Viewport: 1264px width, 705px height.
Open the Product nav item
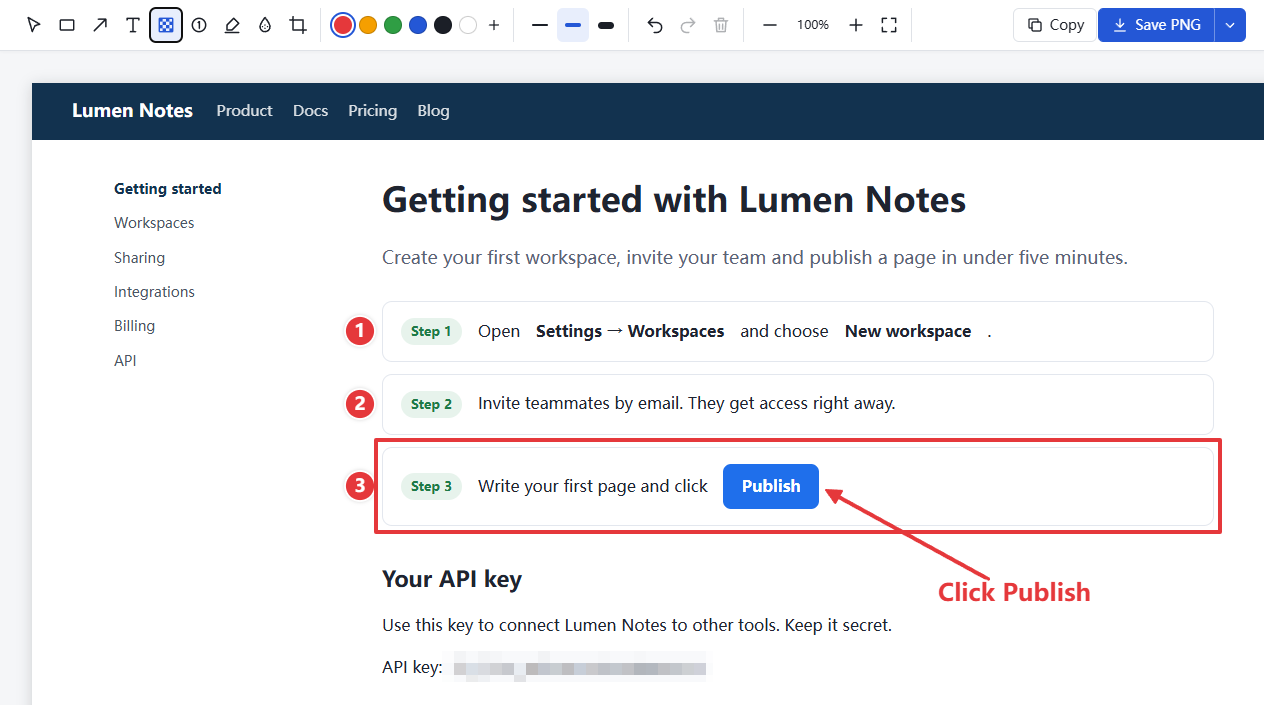244,111
